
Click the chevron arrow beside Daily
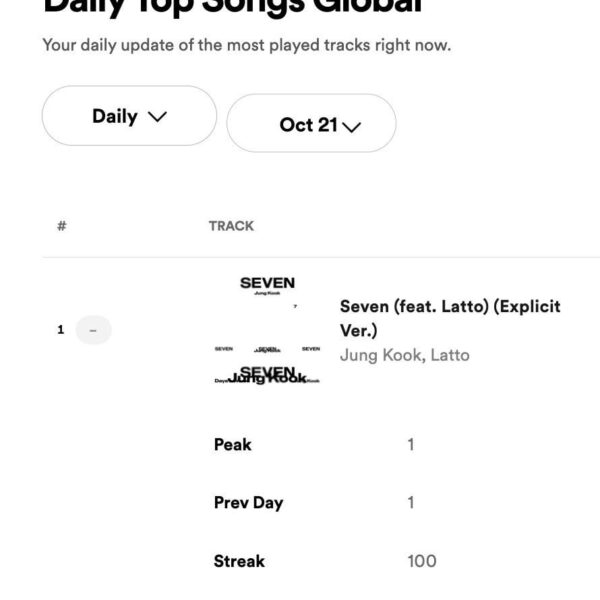click(x=157, y=117)
